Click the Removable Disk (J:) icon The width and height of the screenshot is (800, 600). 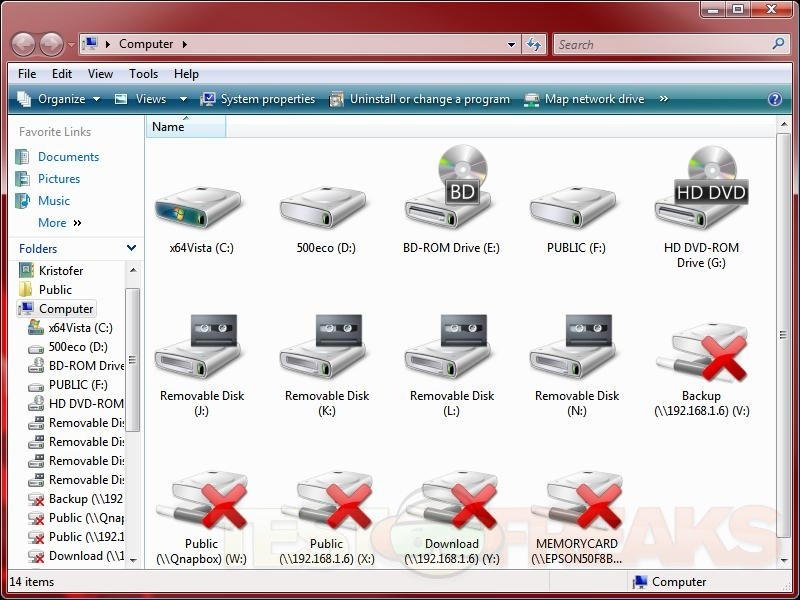201,350
